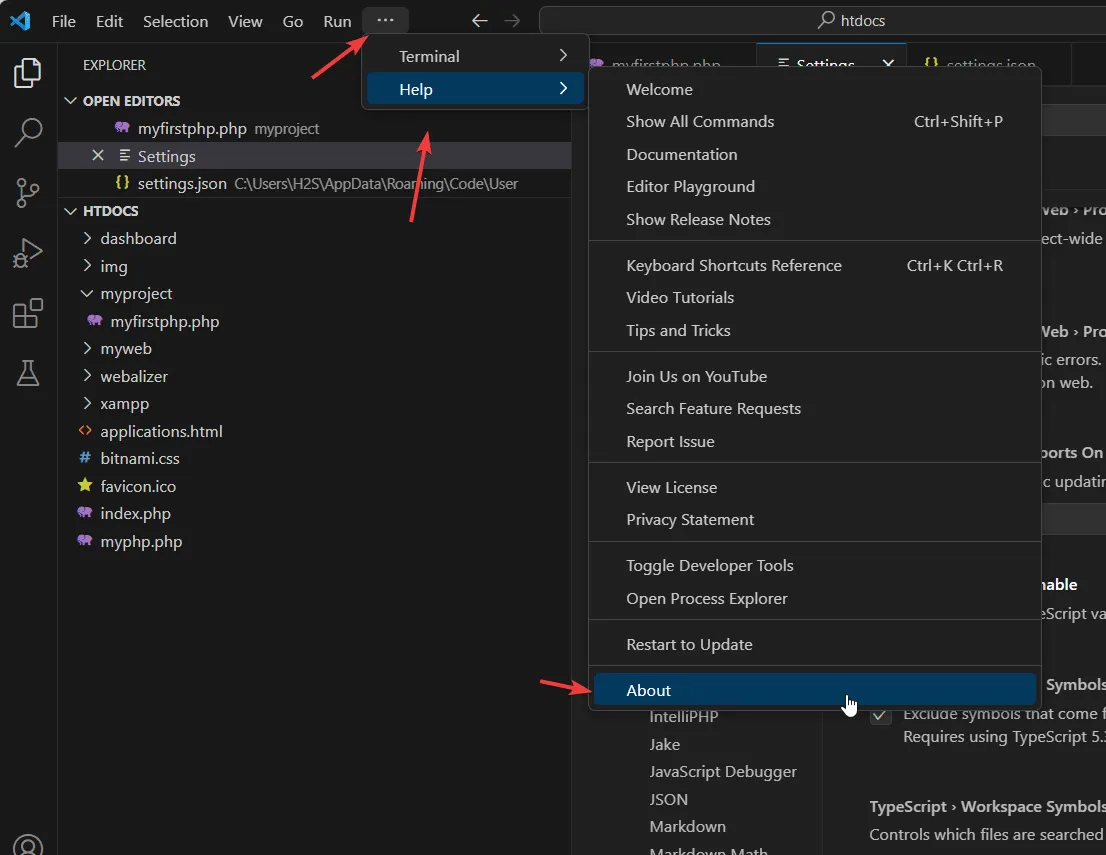Open the Help submenu
The image size is (1106, 855).
tap(475, 89)
